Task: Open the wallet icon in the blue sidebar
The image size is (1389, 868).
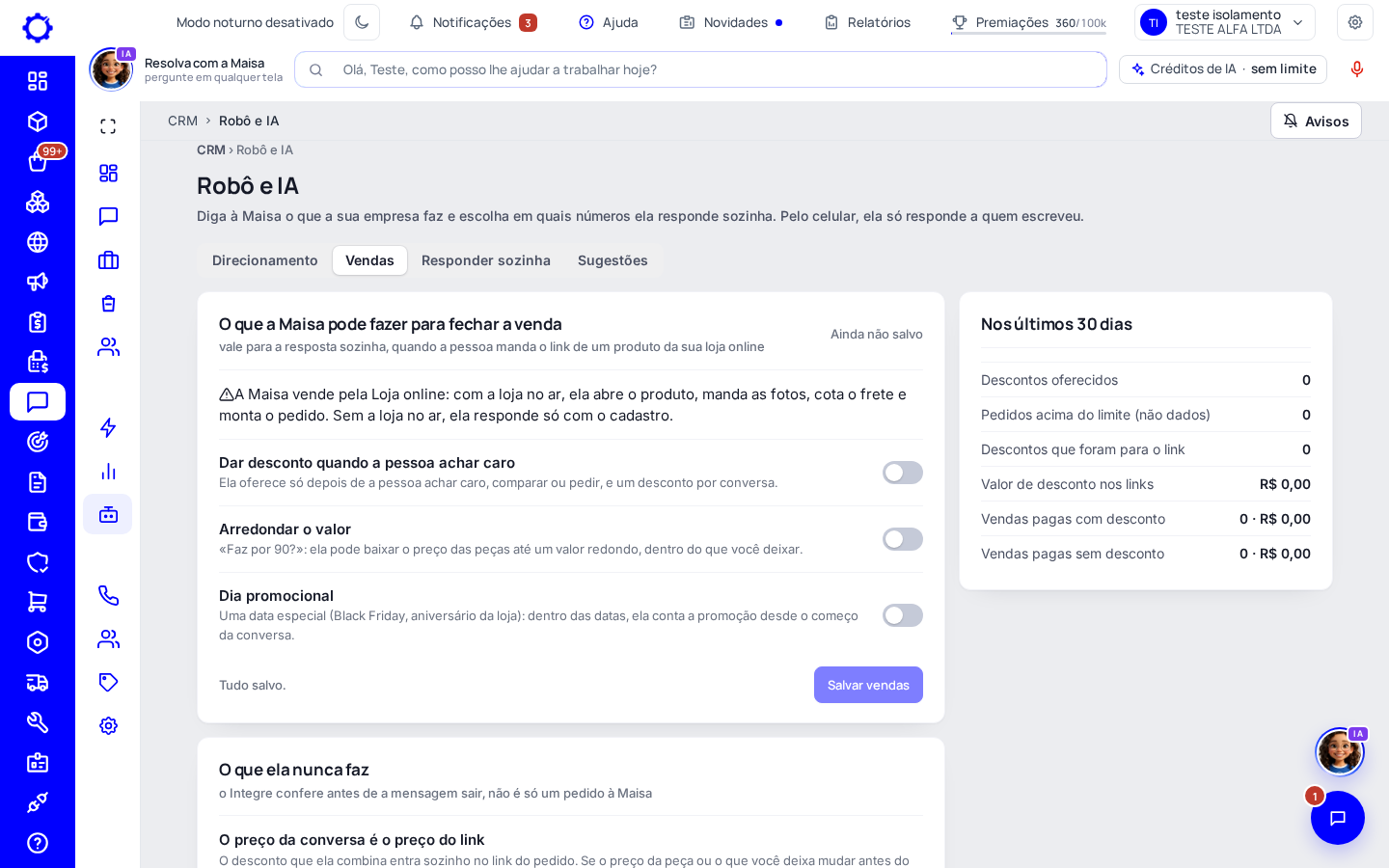Action: pos(38,522)
